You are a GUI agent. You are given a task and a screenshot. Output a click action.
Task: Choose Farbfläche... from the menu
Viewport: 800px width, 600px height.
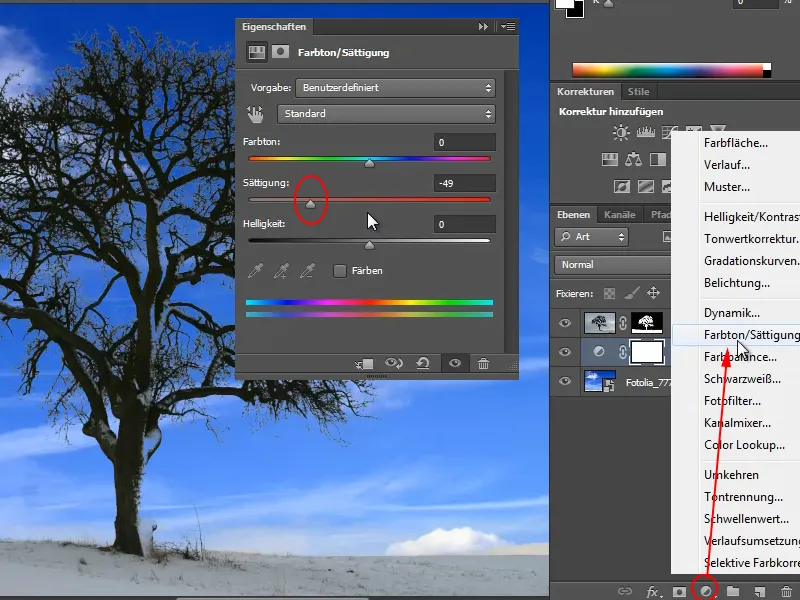pyautogui.click(x=736, y=143)
